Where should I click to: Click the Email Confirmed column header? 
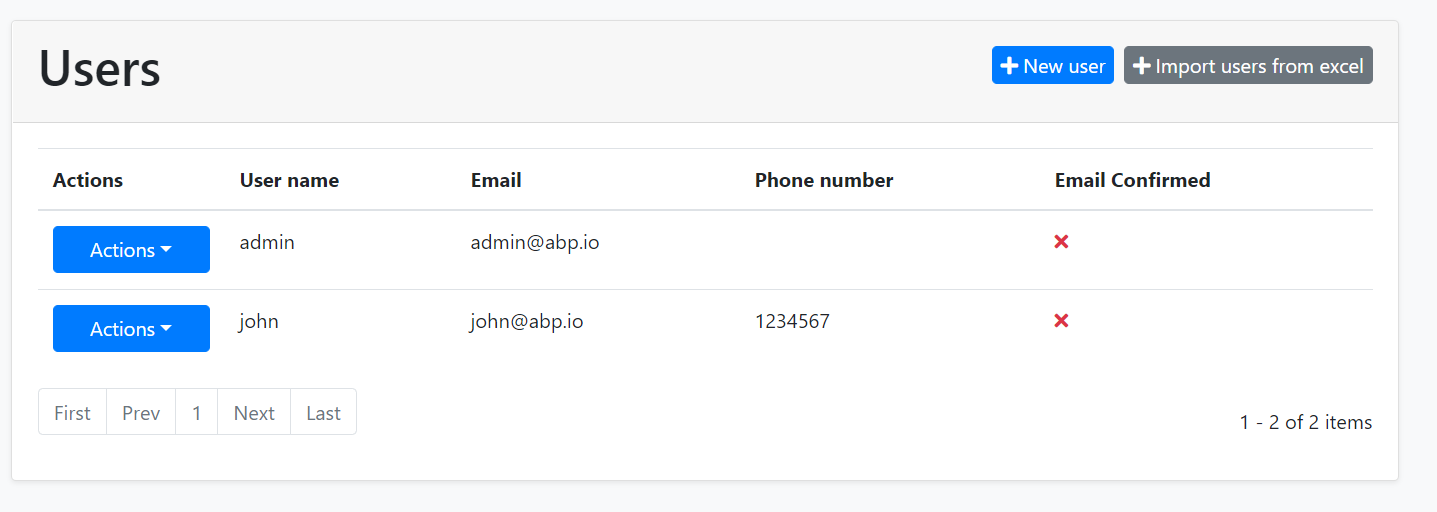click(x=1132, y=181)
